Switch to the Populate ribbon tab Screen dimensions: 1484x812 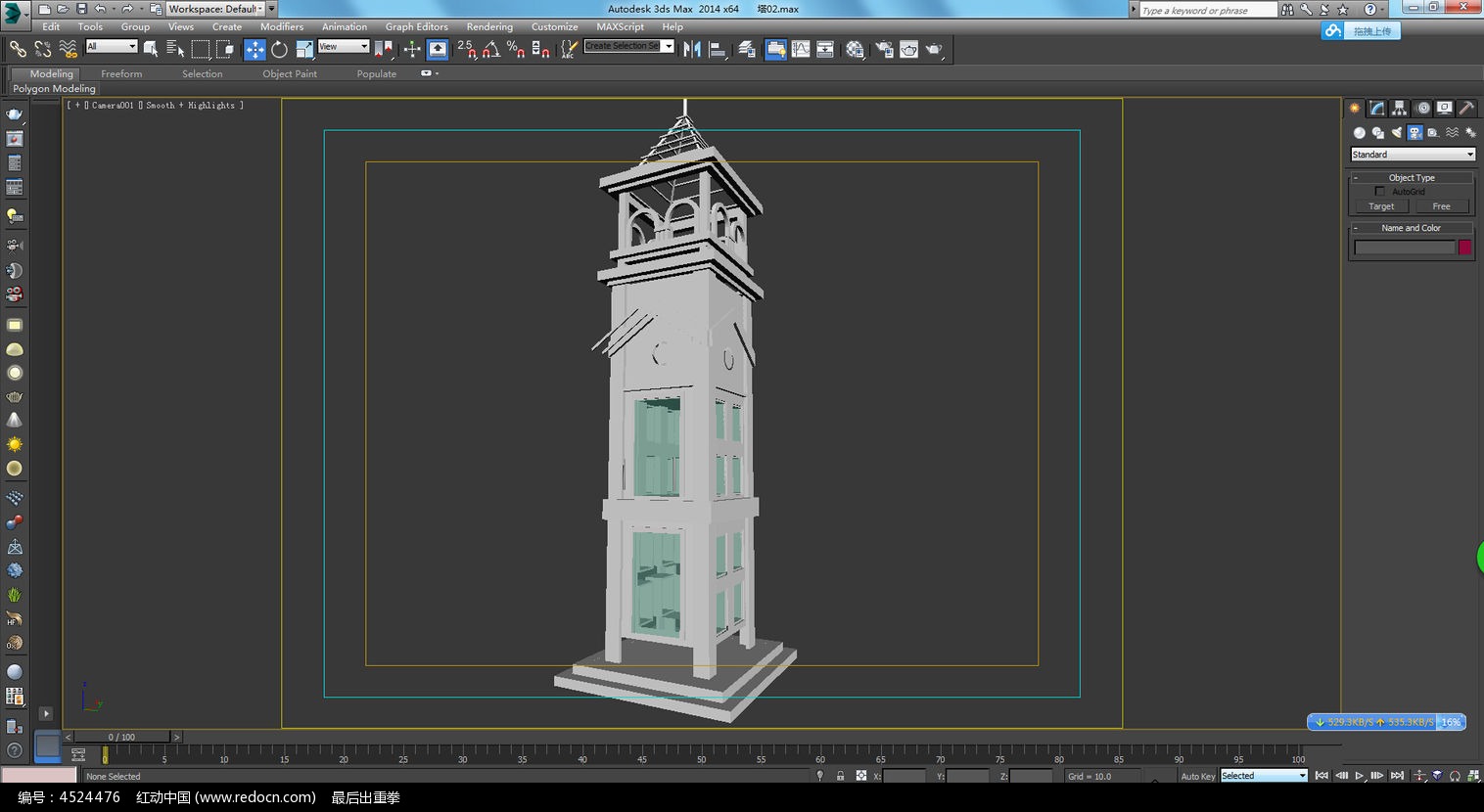(377, 73)
